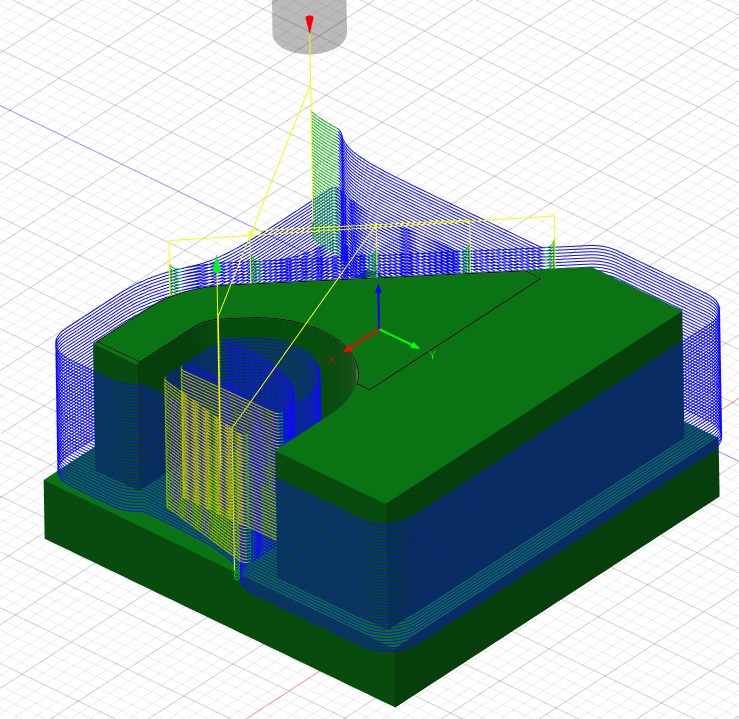
Task: Click the red X axis arrow
Action: pyautogui.click(x=361, y=340)
